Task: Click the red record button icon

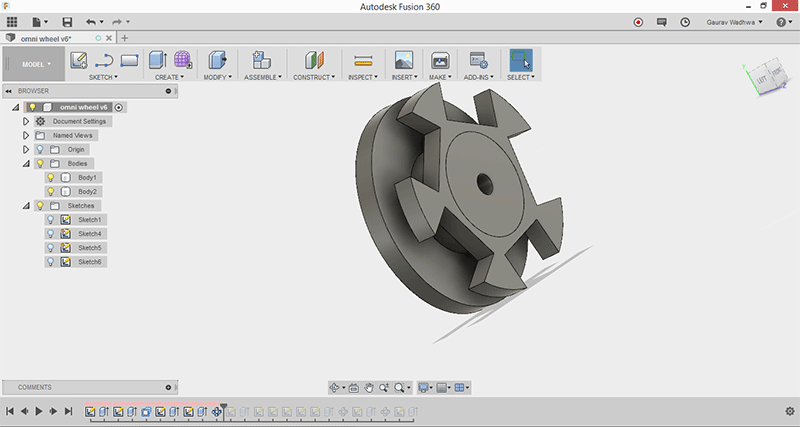Action: pyautogui.click(x=638, y=22)
